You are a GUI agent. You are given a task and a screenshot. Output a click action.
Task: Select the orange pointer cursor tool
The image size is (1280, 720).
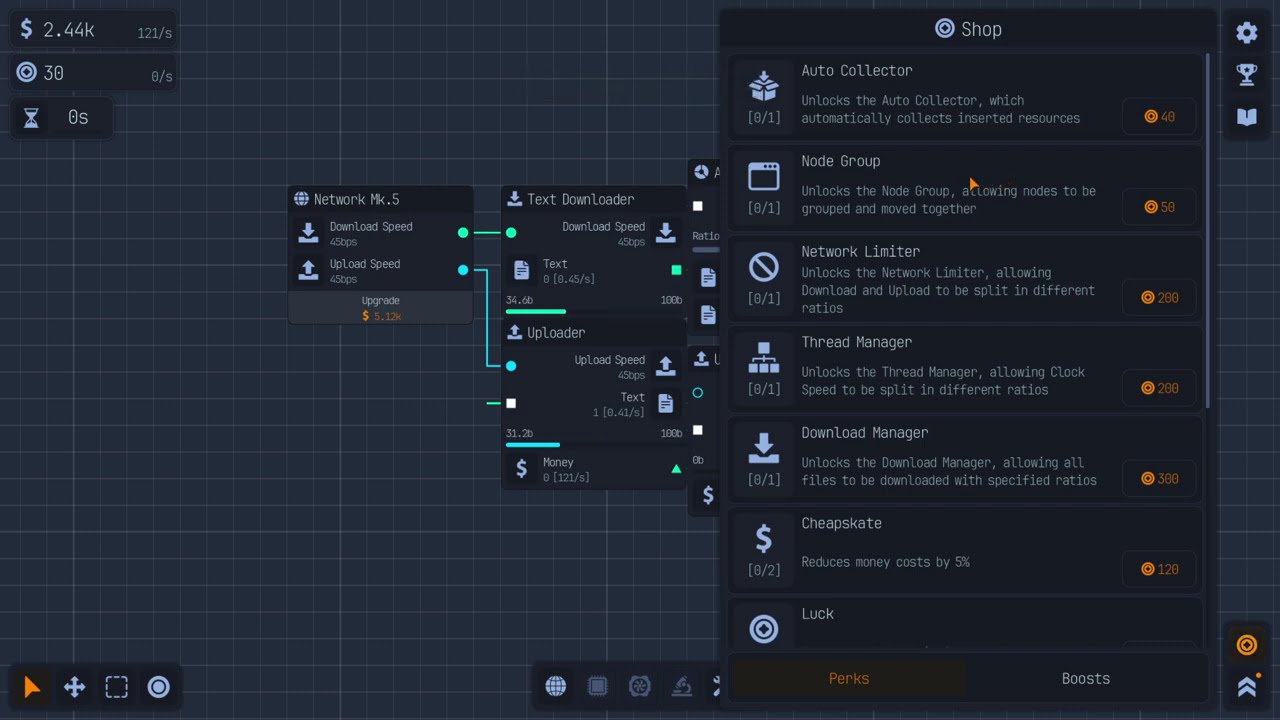[x=32, y=687]
